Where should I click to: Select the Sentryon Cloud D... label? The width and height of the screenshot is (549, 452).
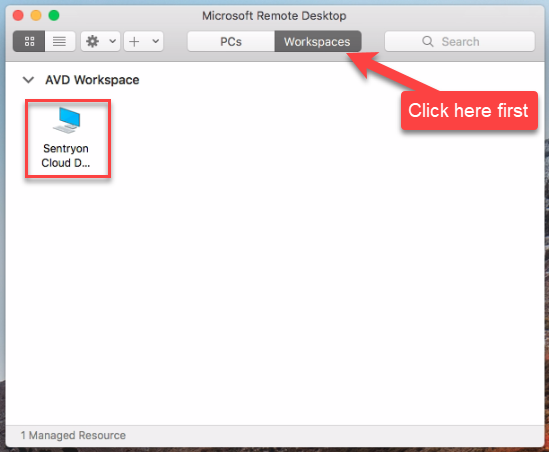click(65, 156)
